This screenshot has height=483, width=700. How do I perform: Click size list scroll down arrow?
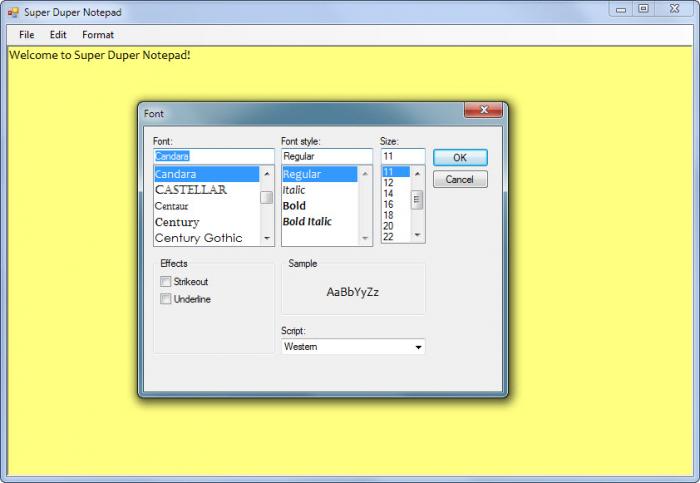417,235
